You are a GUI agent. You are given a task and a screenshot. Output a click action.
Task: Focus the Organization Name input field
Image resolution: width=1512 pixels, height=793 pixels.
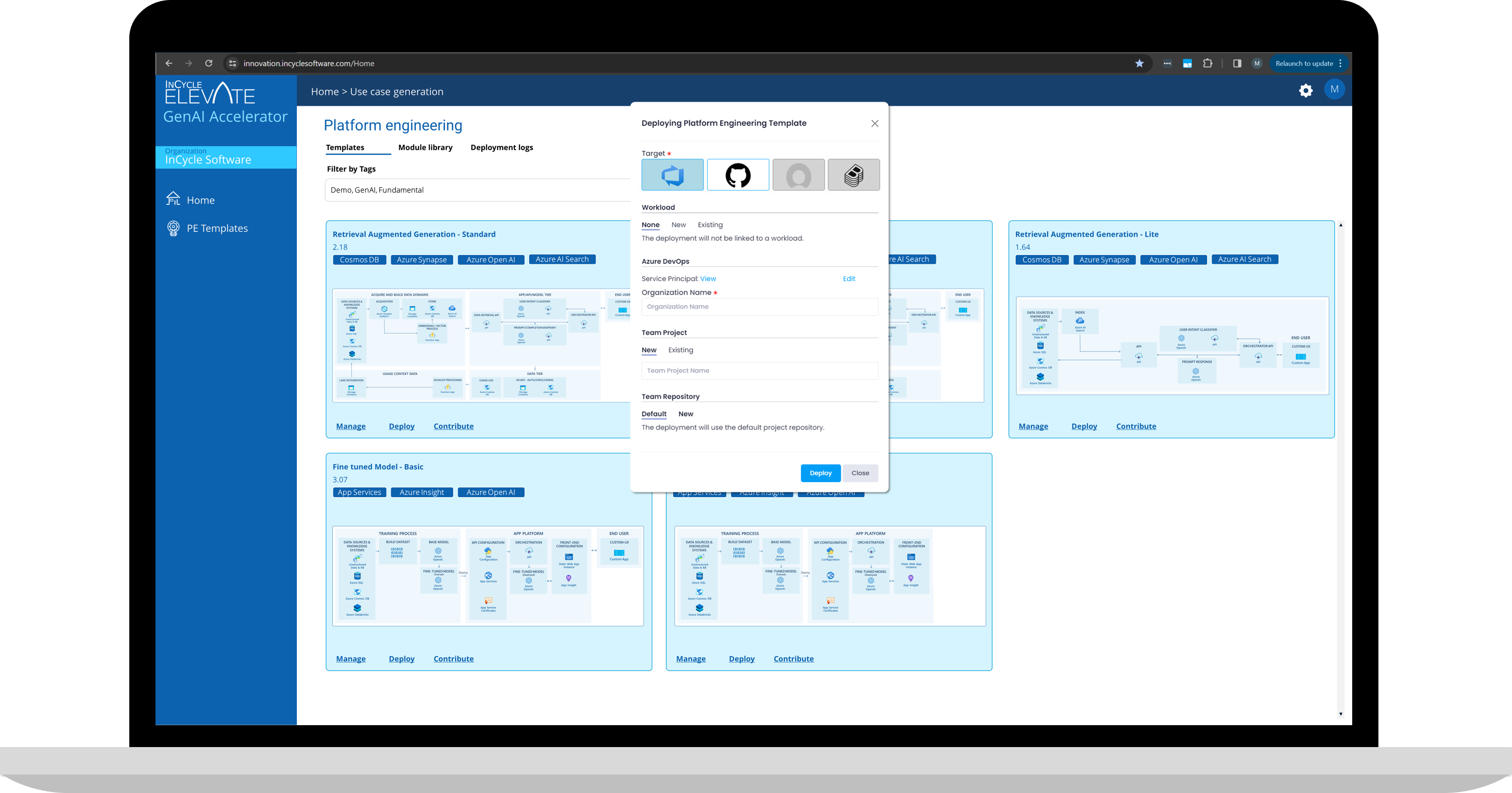tap(759, 307)
